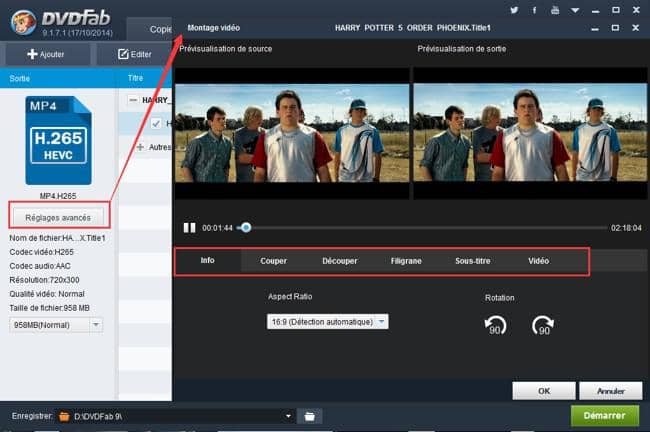This screenshot has height=432, width=650.
Task: Minimize the Montage vidéo dialog
Action: (595, 29)
